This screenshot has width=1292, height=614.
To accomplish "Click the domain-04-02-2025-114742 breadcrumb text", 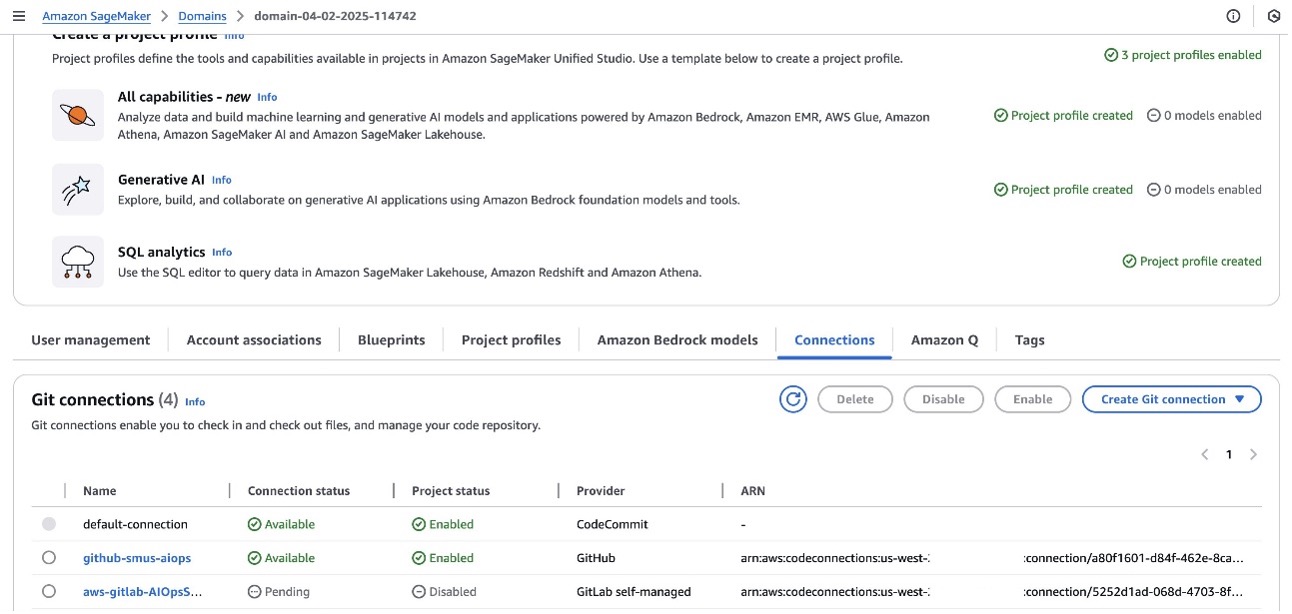I will tap(335, 16).
